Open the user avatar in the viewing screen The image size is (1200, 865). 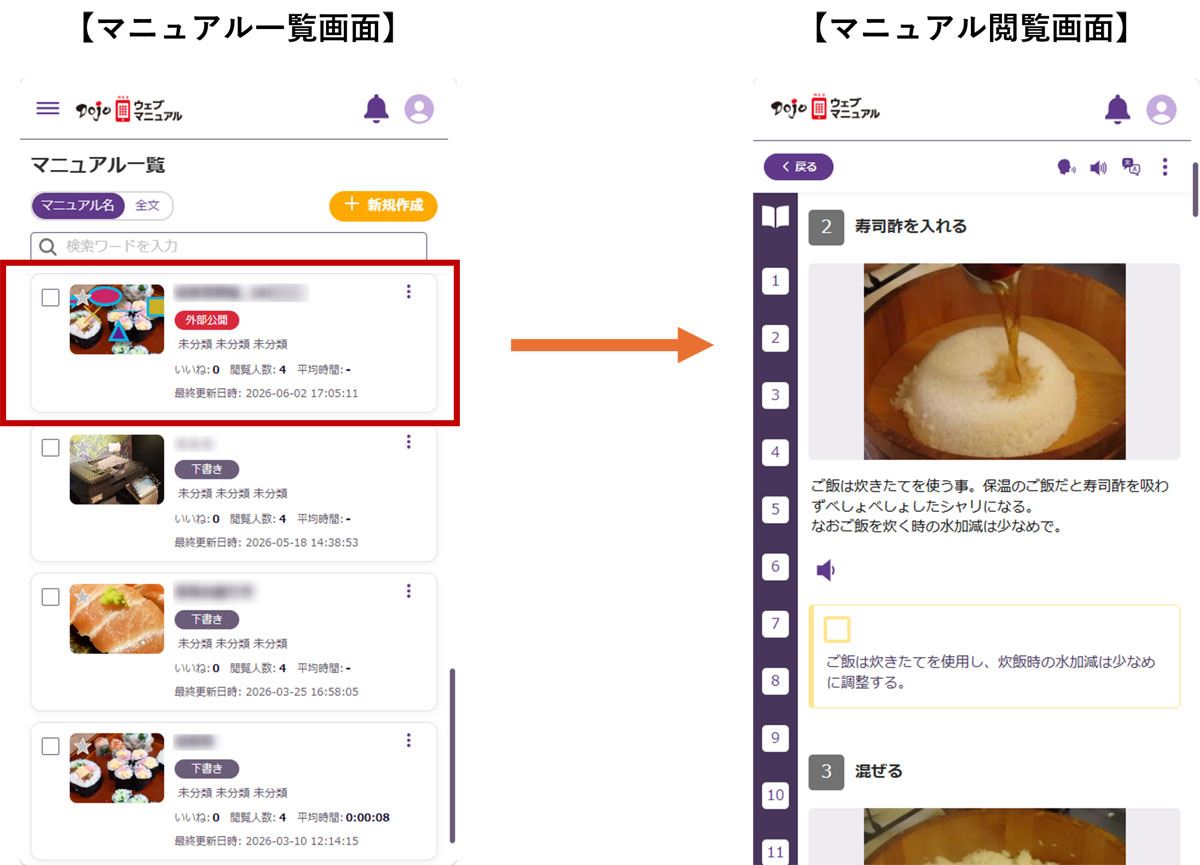point(1161,108)
